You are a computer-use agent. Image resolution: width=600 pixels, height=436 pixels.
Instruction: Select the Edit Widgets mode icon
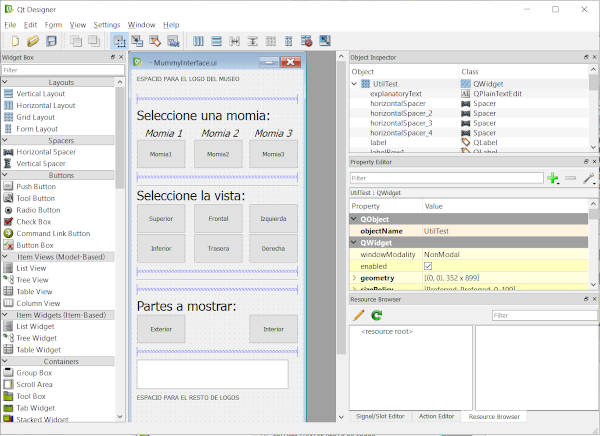119,40
